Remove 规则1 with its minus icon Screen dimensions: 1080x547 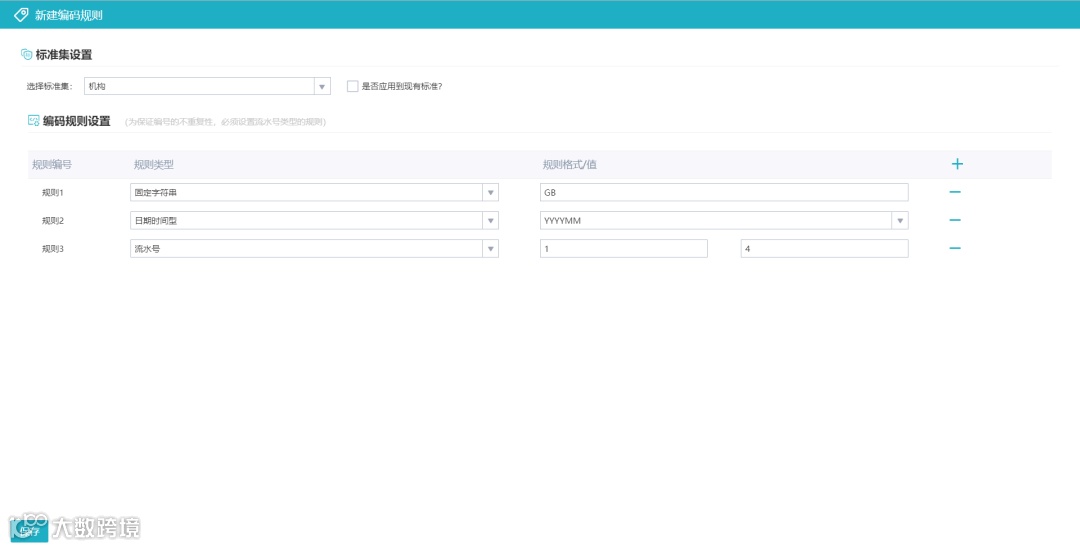[x=955, y=192]
